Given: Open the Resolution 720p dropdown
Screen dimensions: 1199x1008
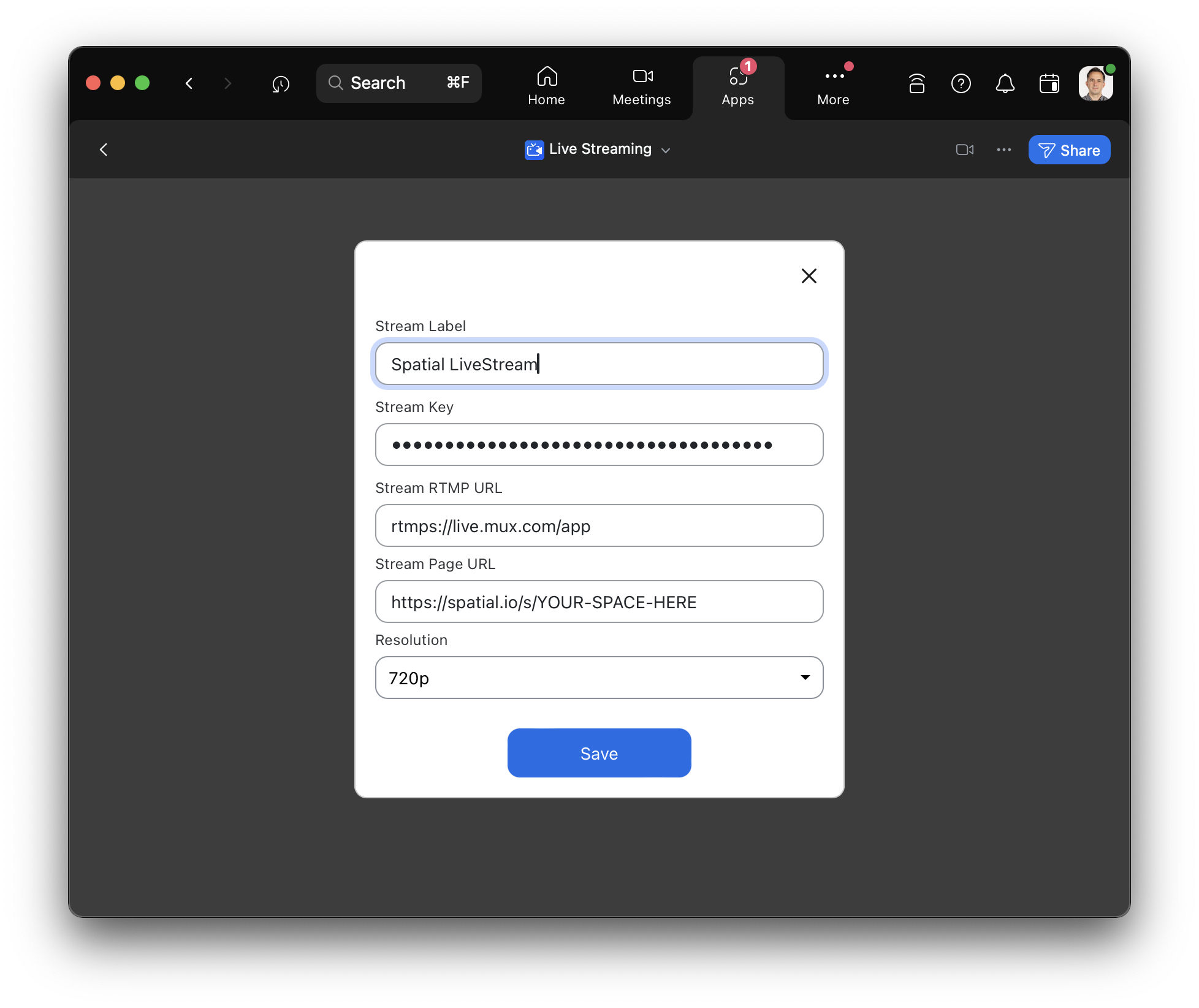Looking at the screenshot, I should tap(599, 678).
